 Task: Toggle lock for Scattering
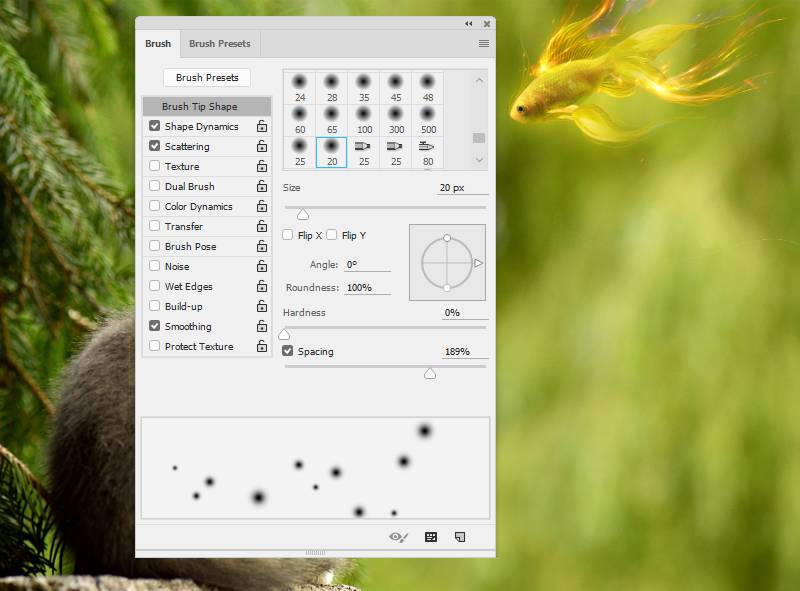[262, 146]
